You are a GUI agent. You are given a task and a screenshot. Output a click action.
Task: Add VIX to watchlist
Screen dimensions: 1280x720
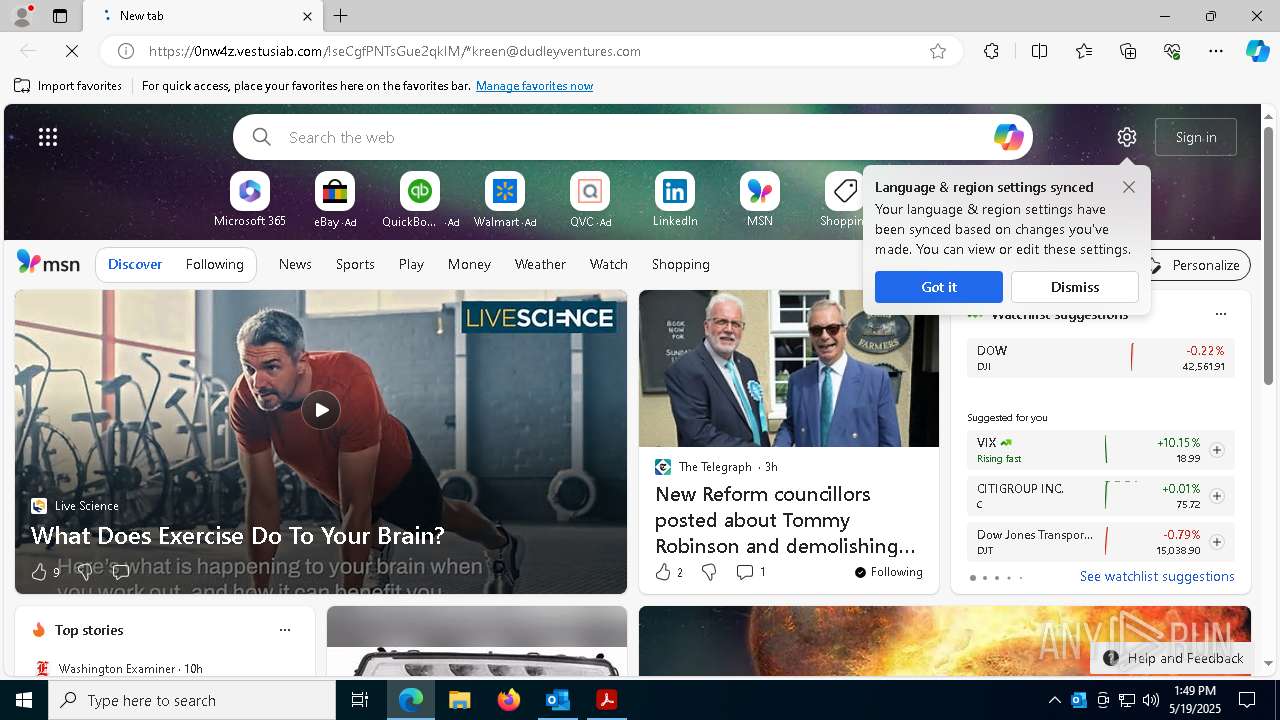click(1216, 450)
